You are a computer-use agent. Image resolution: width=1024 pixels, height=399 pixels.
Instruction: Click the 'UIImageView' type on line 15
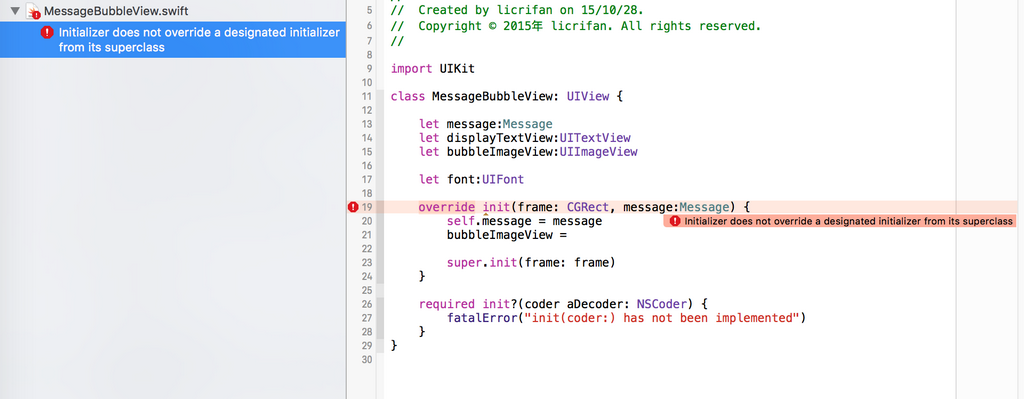598,152
